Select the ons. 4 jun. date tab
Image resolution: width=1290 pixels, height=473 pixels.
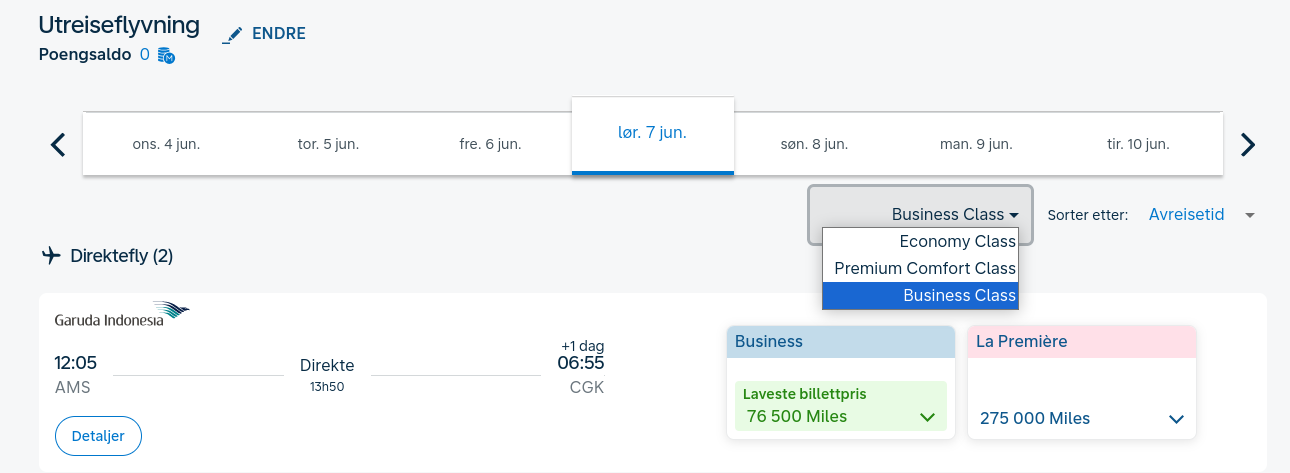(166, 144)
